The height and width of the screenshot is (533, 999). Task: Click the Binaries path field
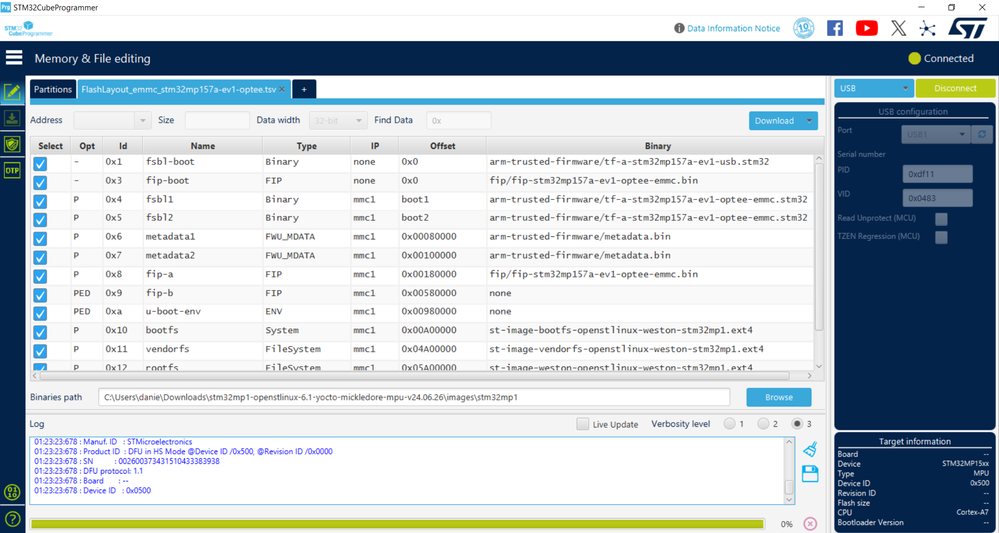414,397
